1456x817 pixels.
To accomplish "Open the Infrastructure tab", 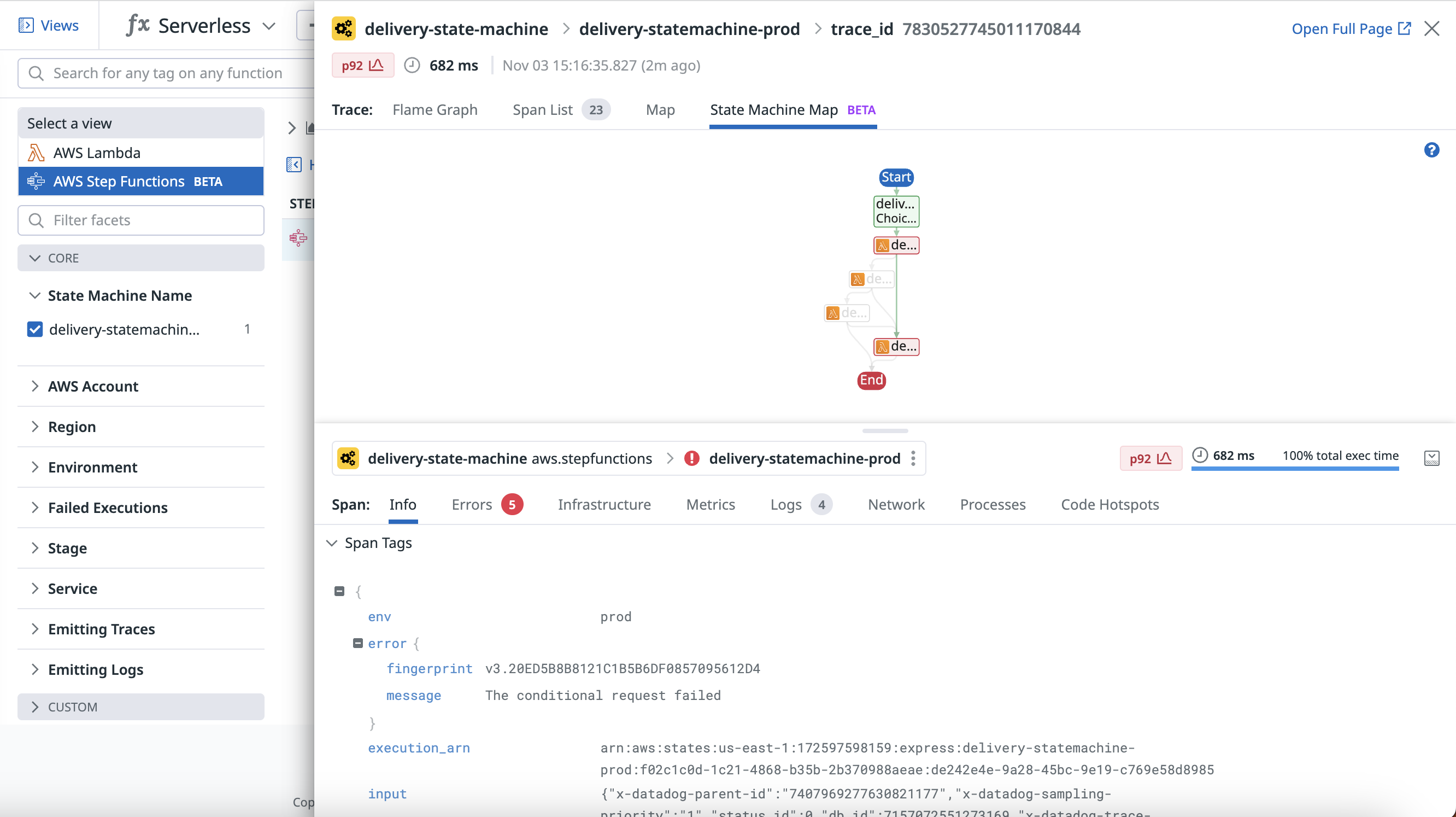I will tap(604, 504).
